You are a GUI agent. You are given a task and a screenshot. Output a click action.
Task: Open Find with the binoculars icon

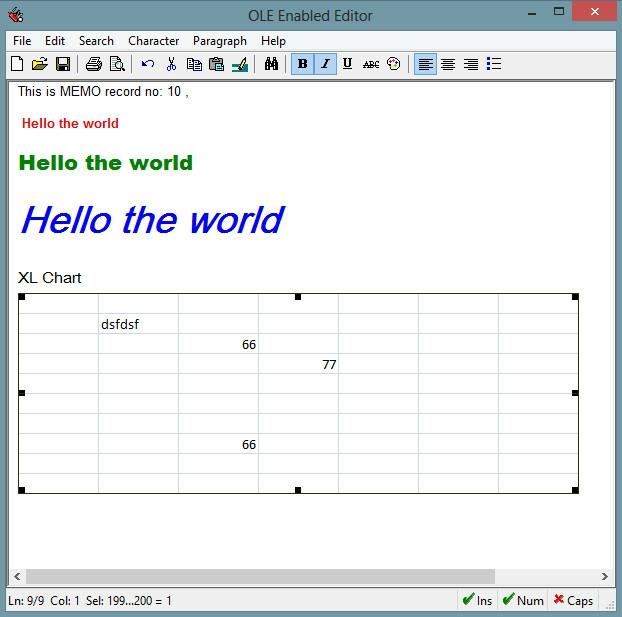[x=271, y=64]
